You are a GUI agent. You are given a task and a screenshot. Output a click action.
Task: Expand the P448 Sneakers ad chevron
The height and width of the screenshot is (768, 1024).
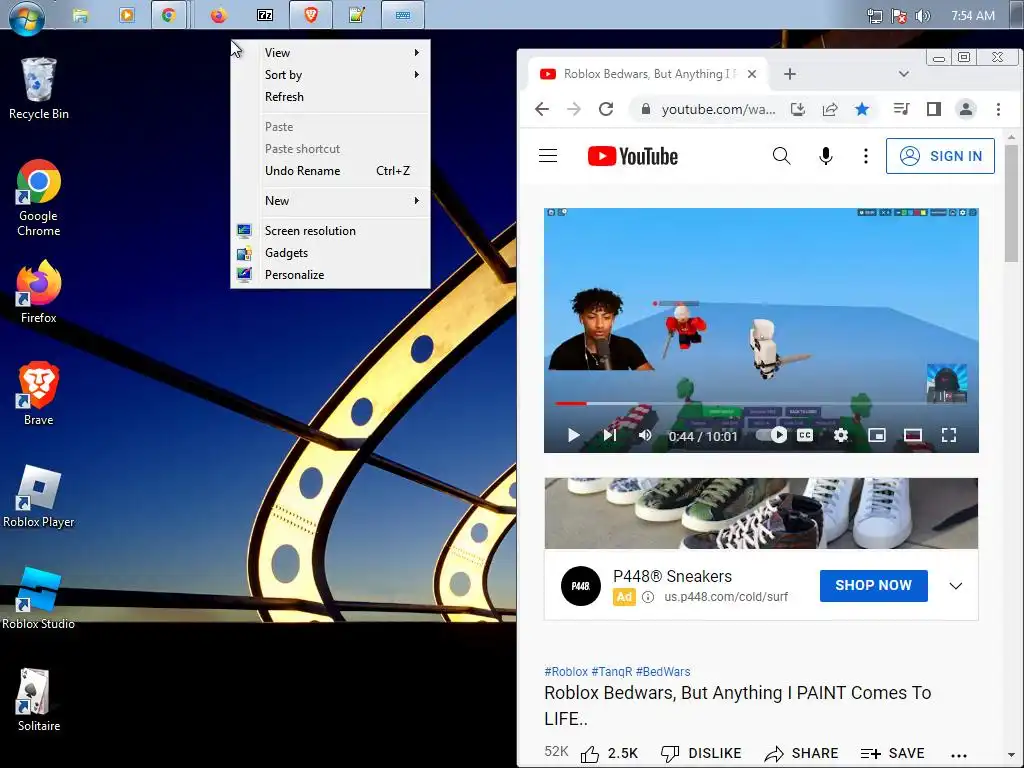coord(955,586)
